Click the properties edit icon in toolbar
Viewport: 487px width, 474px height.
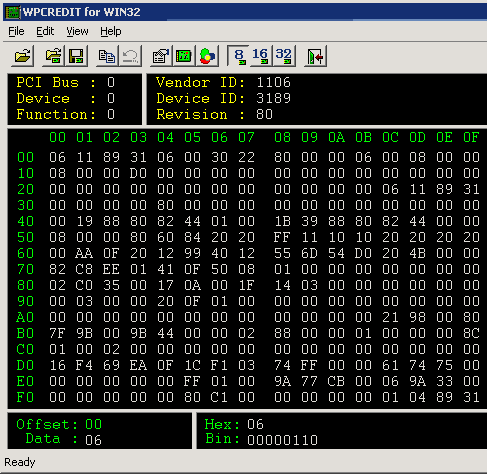161,56
